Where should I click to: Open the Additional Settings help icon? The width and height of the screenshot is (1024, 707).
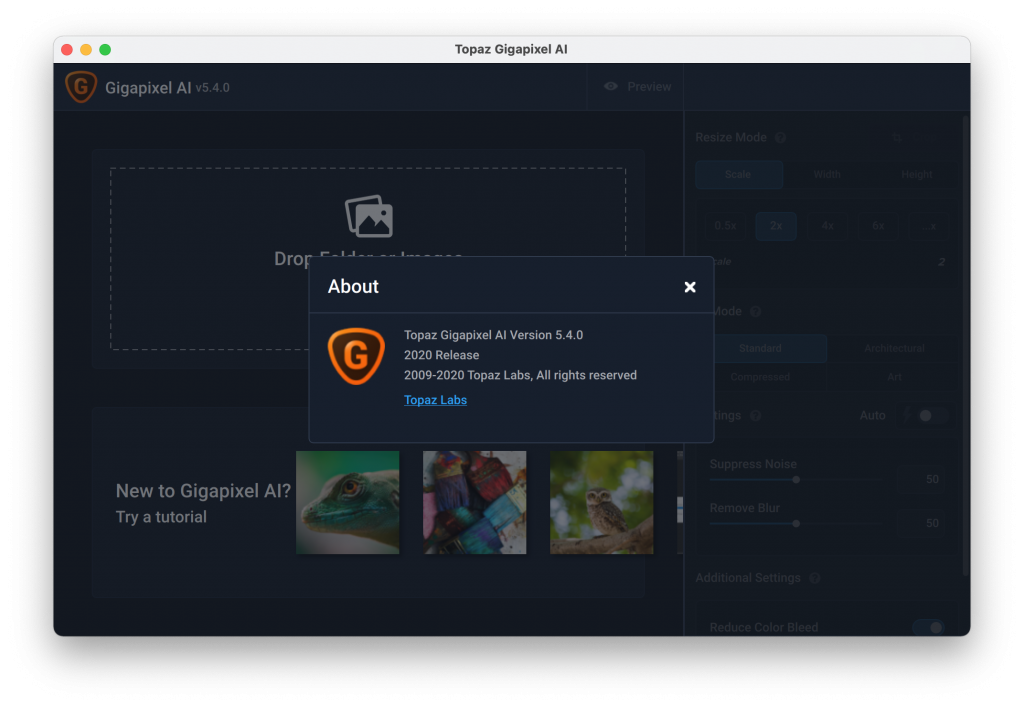(x=814, y=578)
